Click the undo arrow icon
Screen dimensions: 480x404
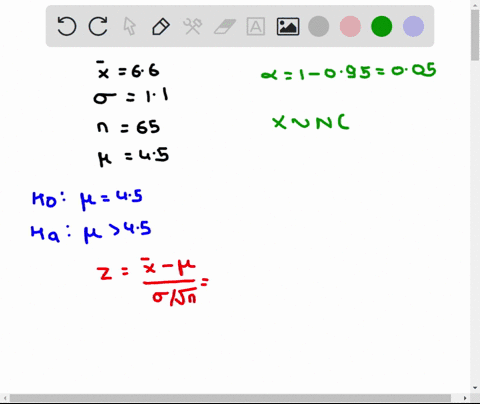67,26
